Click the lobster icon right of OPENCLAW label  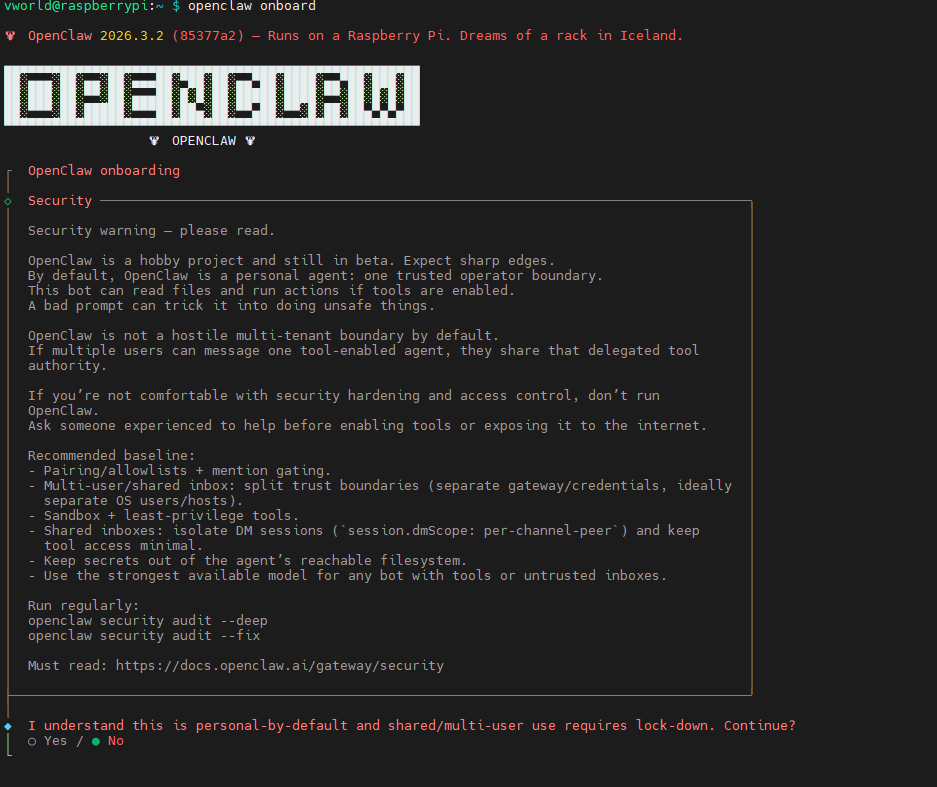click(x=250, y=141)
